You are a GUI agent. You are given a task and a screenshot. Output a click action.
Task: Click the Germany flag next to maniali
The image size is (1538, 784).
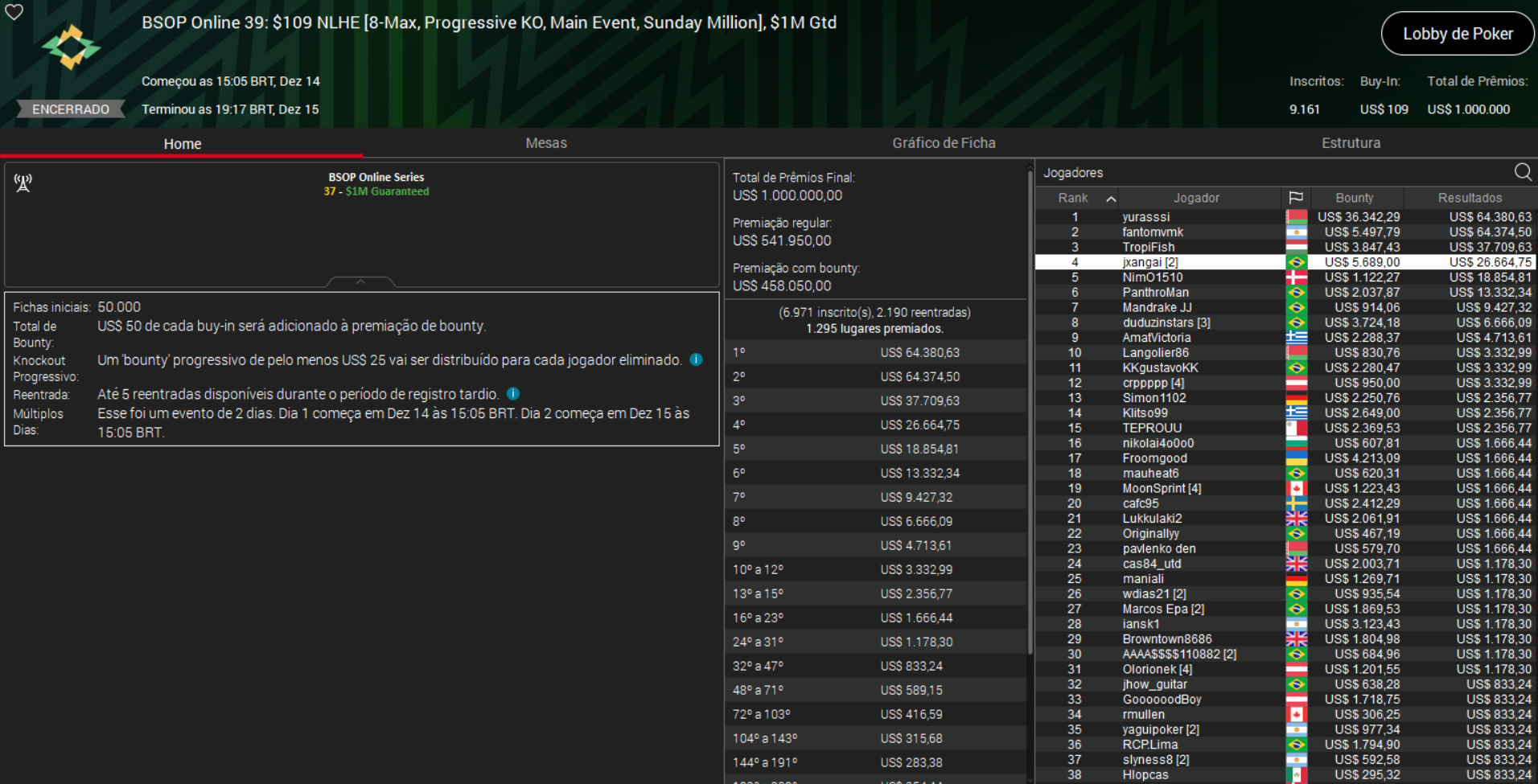click(x=1297, y=578)
